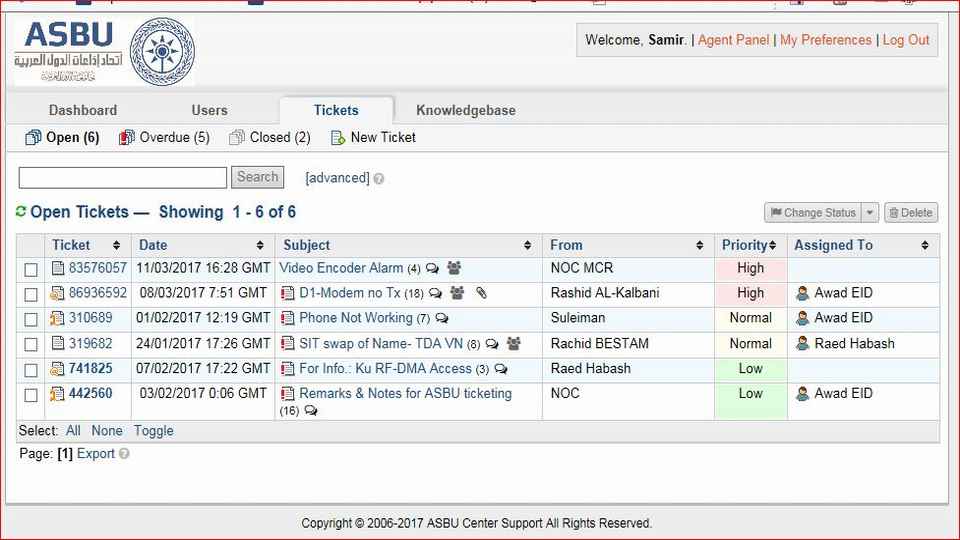Click ticket icon of 442560 row
The image size is (960, 540).
[x=57, y=394]
